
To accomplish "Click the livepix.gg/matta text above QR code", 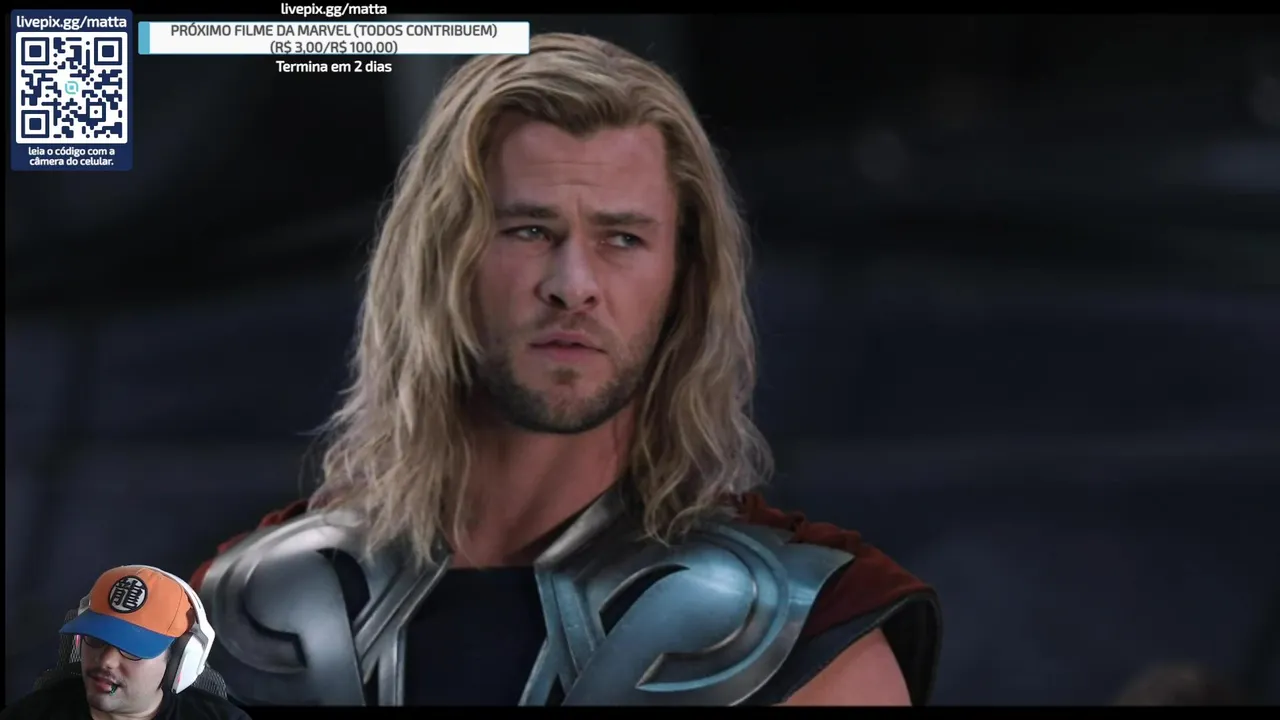I will click(x=72, y=21).
